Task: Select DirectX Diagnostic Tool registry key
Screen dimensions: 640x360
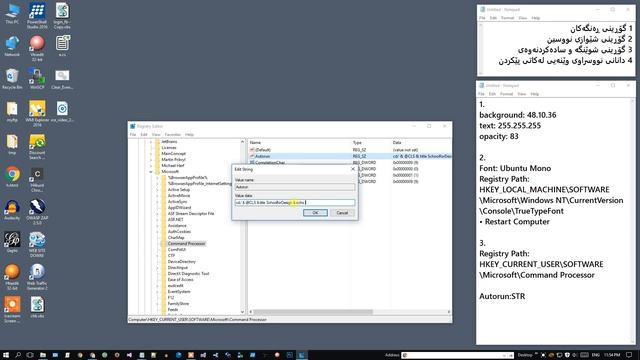Action: 188,273
